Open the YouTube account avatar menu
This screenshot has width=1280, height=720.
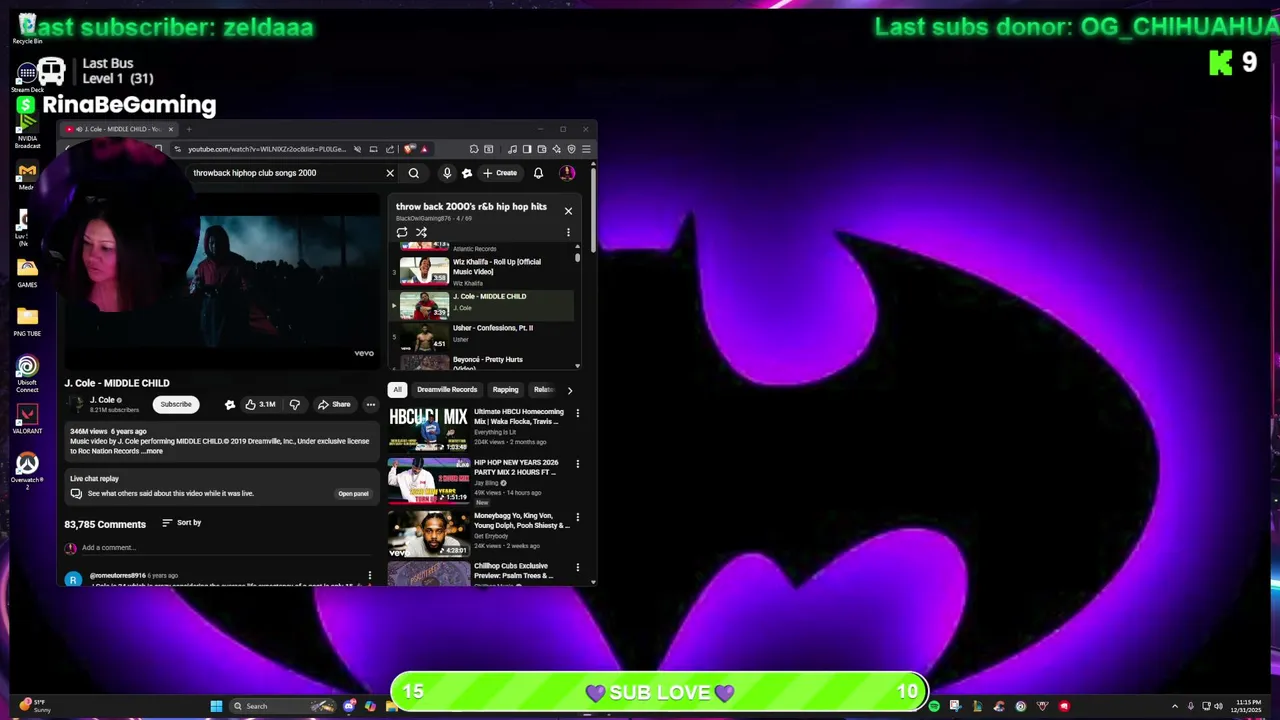(x=567, y=173)
